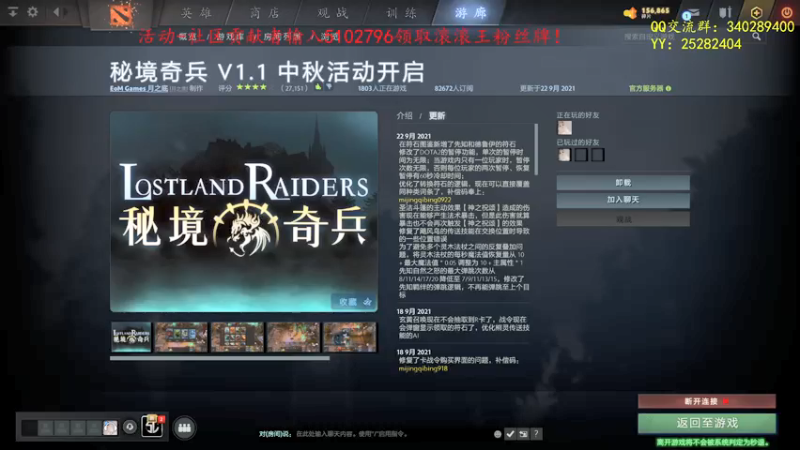Click the search magnifier icon
The width and height of the screenshot is (800, 450).
coord(757,37)
